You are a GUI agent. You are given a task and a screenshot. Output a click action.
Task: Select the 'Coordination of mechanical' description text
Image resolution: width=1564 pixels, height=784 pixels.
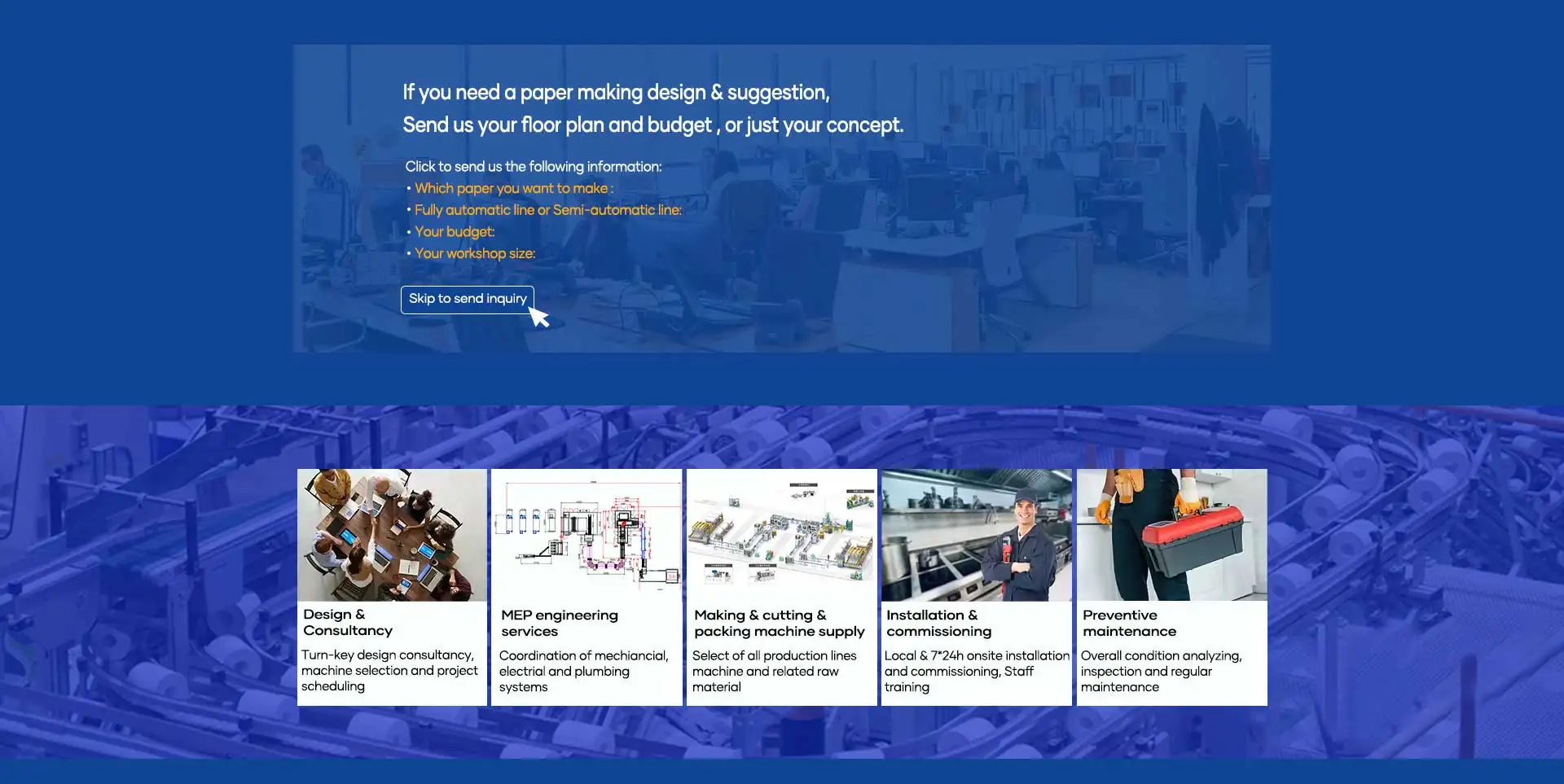(x=583, y=672)
